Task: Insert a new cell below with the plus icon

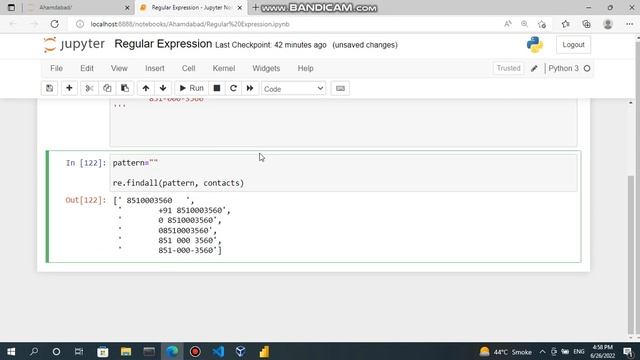Action: pyautogui.click(x=69, y=88)
